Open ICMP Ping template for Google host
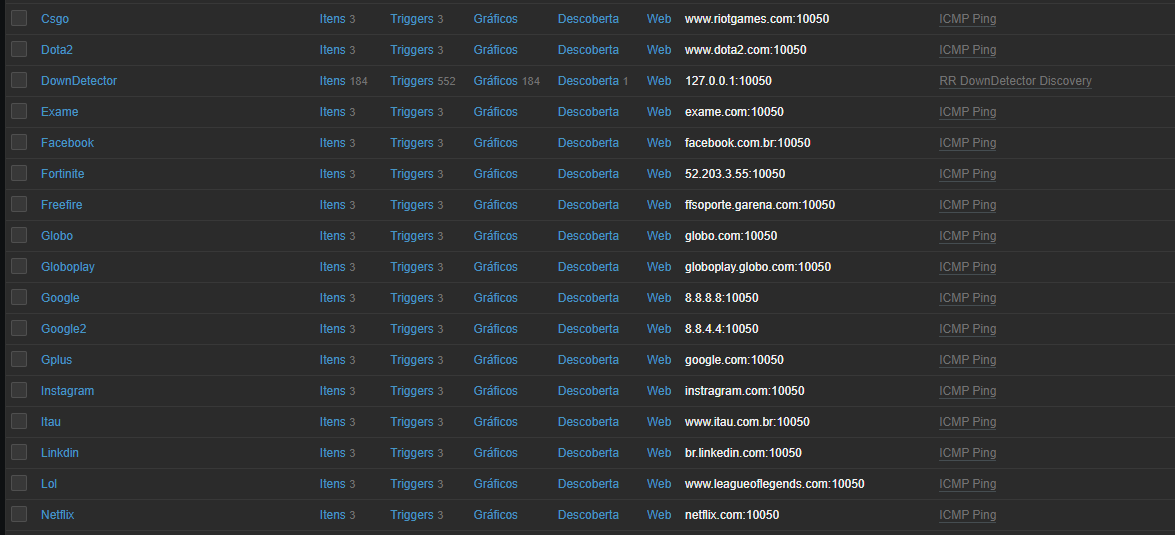Image resolution: width=1175 pixels, height=535 pixels. (967, 297)
